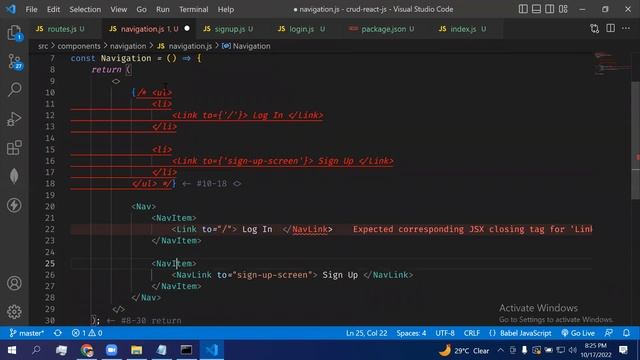This screenshot has width=640, height=360.
Task: Open the Manage gear settings
Action: [x=14, y=312]
